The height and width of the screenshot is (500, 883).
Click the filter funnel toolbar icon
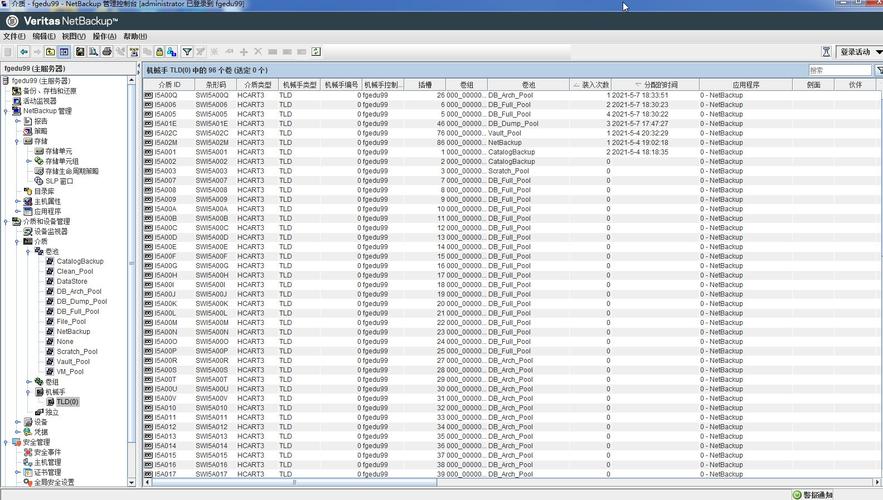coord(187,52)
